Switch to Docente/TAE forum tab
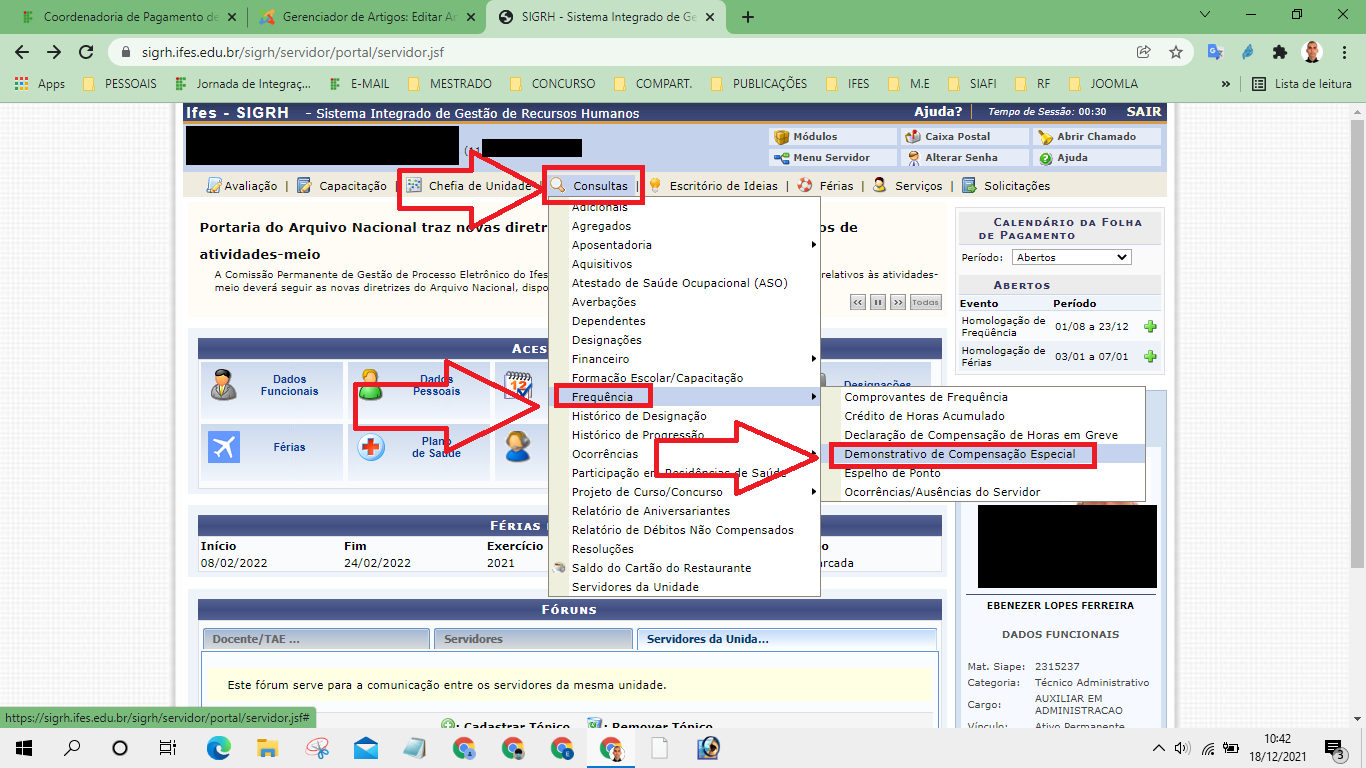 (315, 639)
